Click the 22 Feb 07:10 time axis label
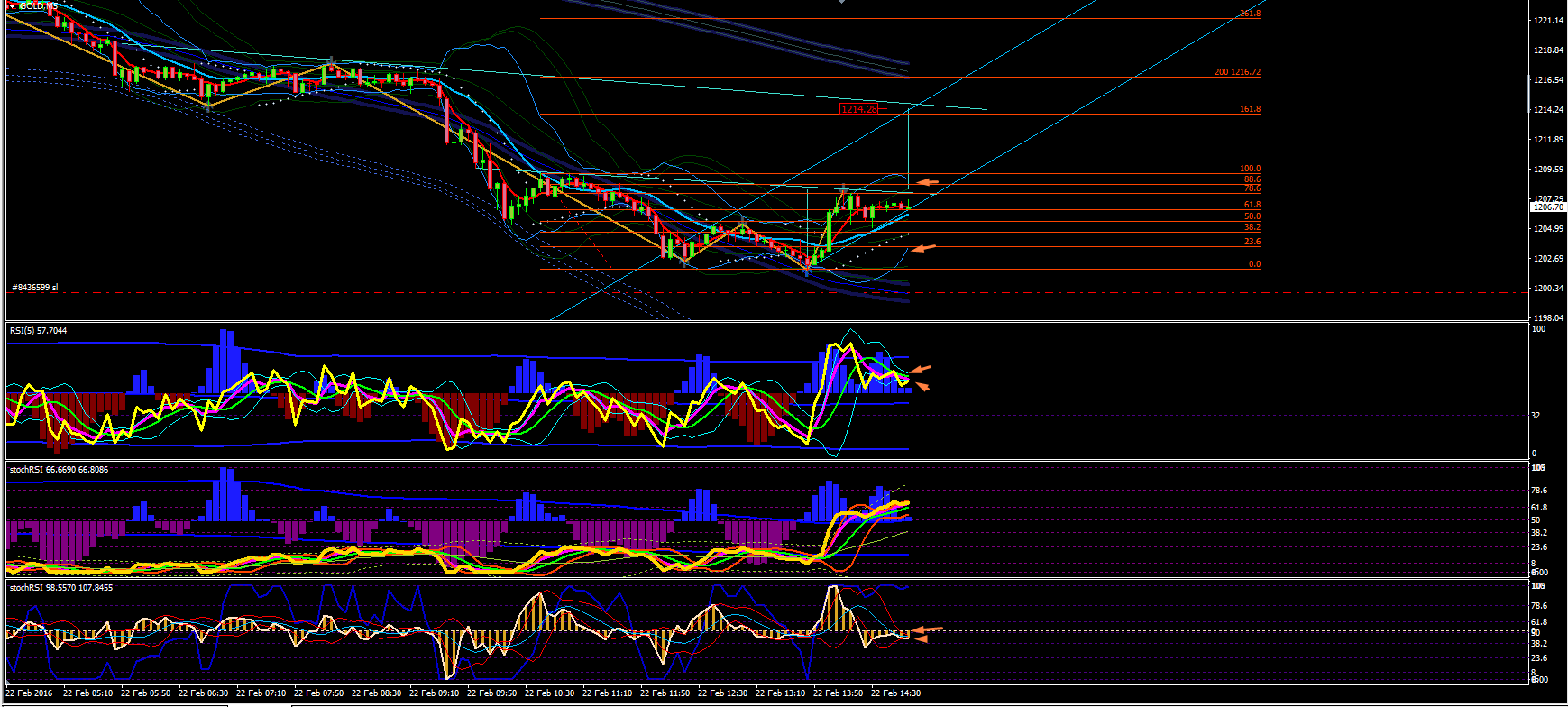This screenshot has height=707, width=1568. pyautogui.click(x=261, y=693)
